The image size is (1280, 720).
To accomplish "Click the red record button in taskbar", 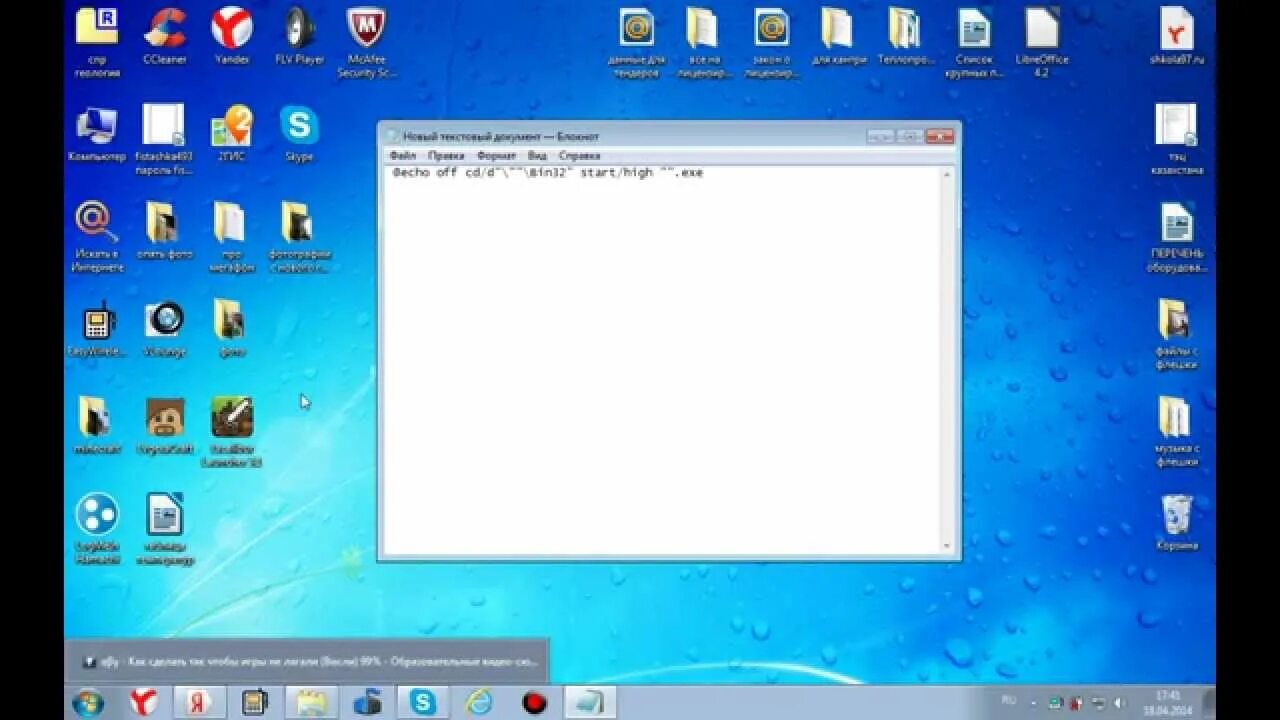I will pos(535,702).
